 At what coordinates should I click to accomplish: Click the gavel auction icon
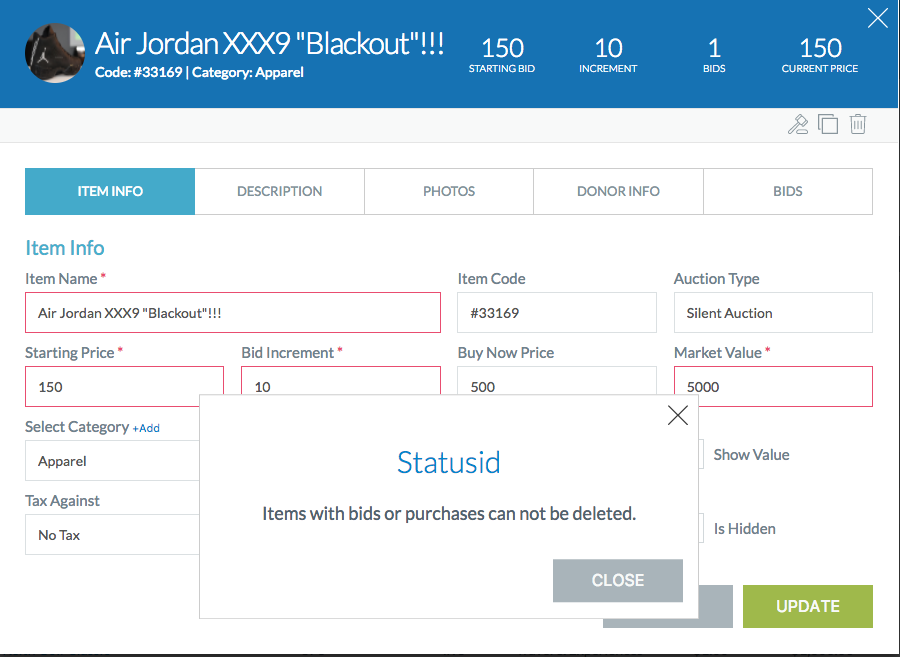(x=798, y=124)
